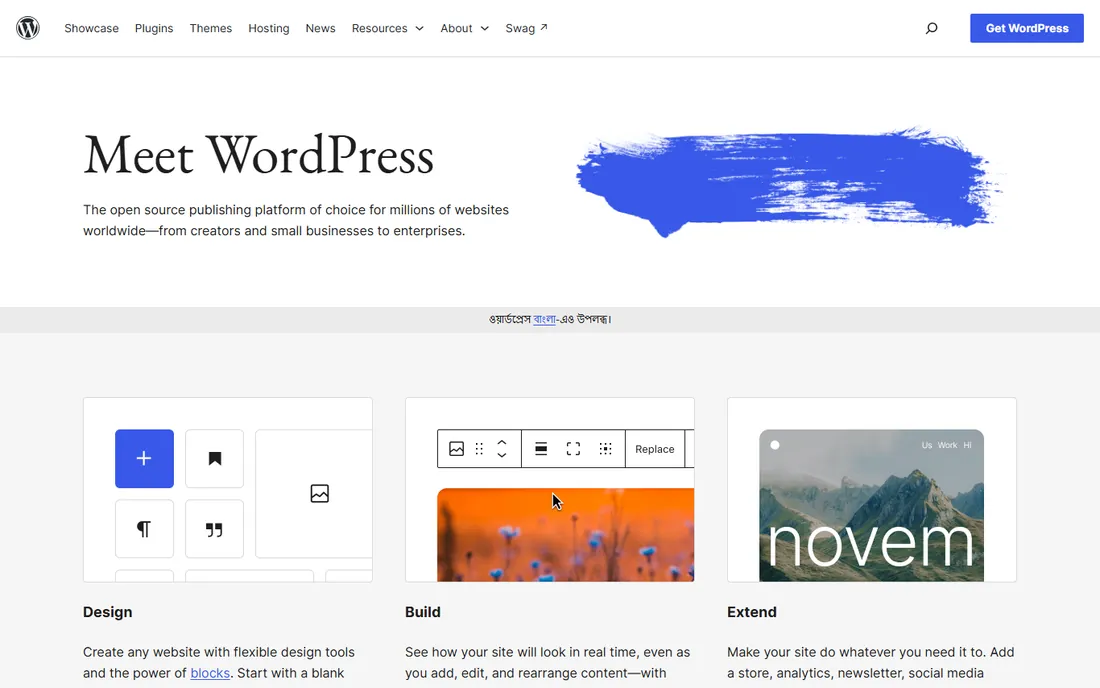Click the dotted grid icon before Replace
1100x688 pixels.
coord(605,449)
